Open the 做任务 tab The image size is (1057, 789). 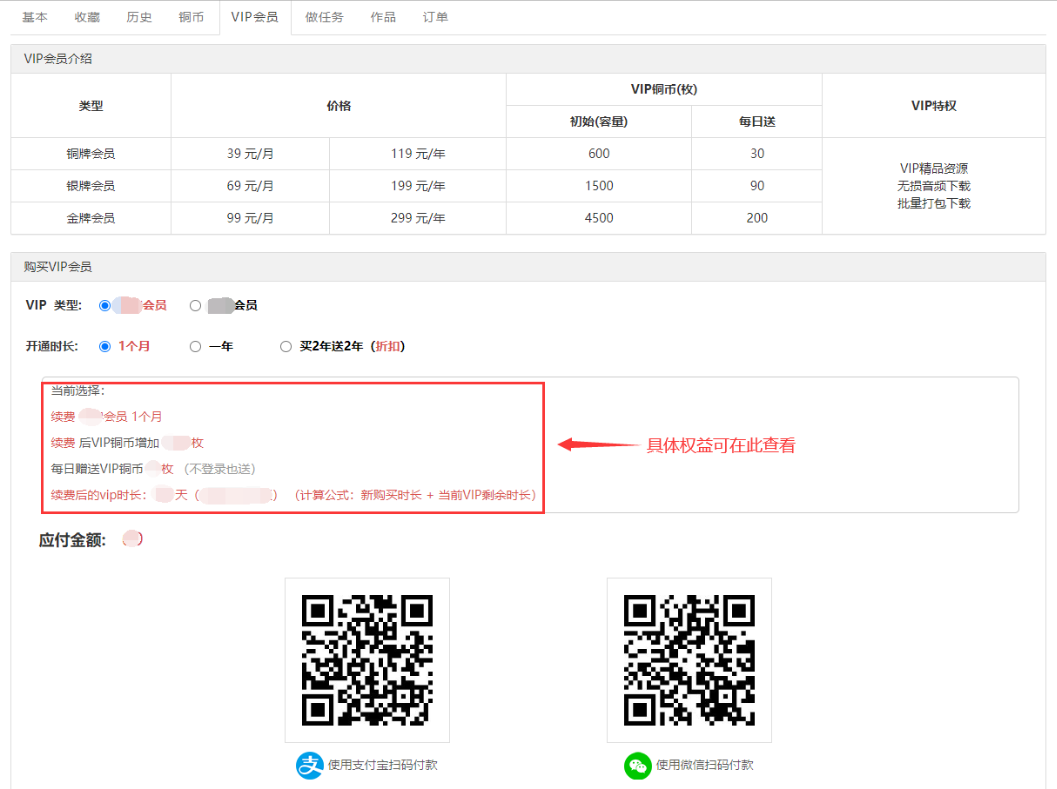click(324, 18)
